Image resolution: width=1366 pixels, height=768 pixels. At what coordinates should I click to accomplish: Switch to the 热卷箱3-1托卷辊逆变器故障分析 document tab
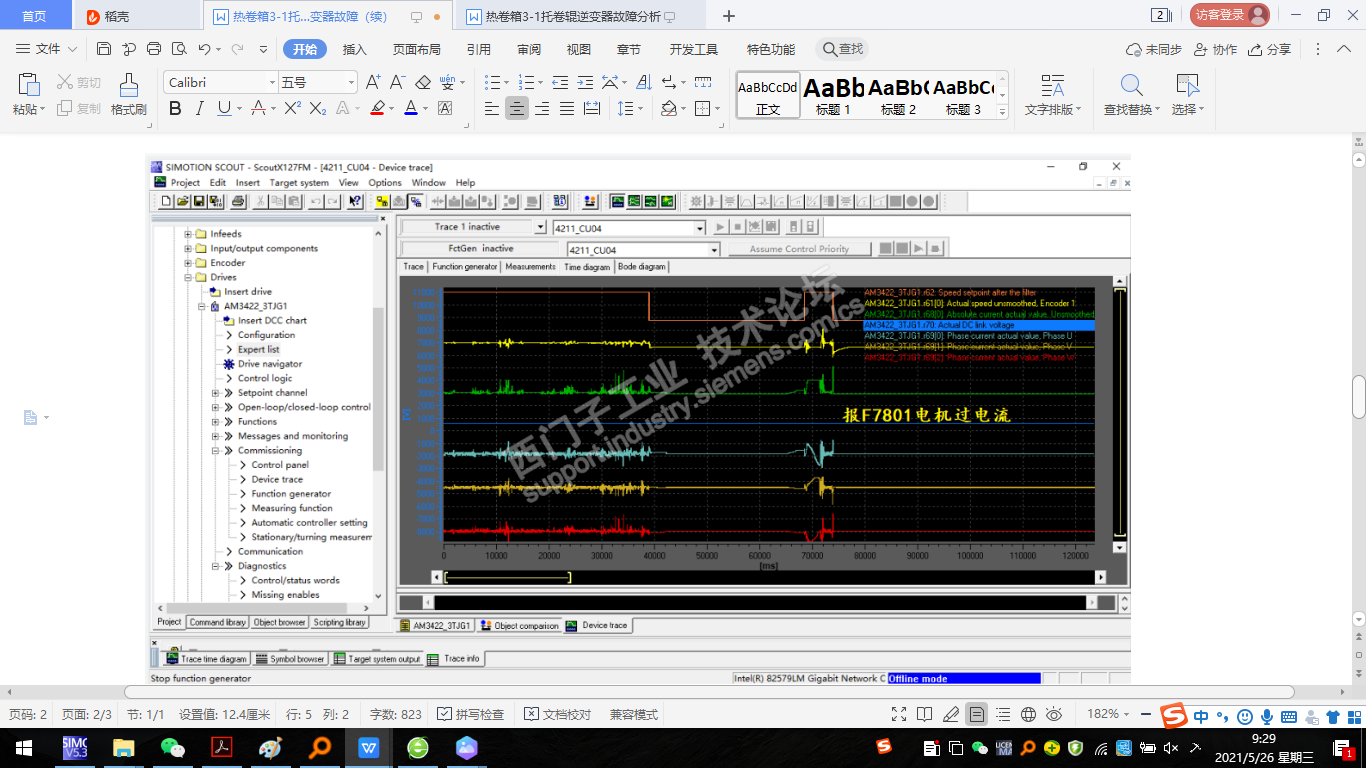(571, 16)
